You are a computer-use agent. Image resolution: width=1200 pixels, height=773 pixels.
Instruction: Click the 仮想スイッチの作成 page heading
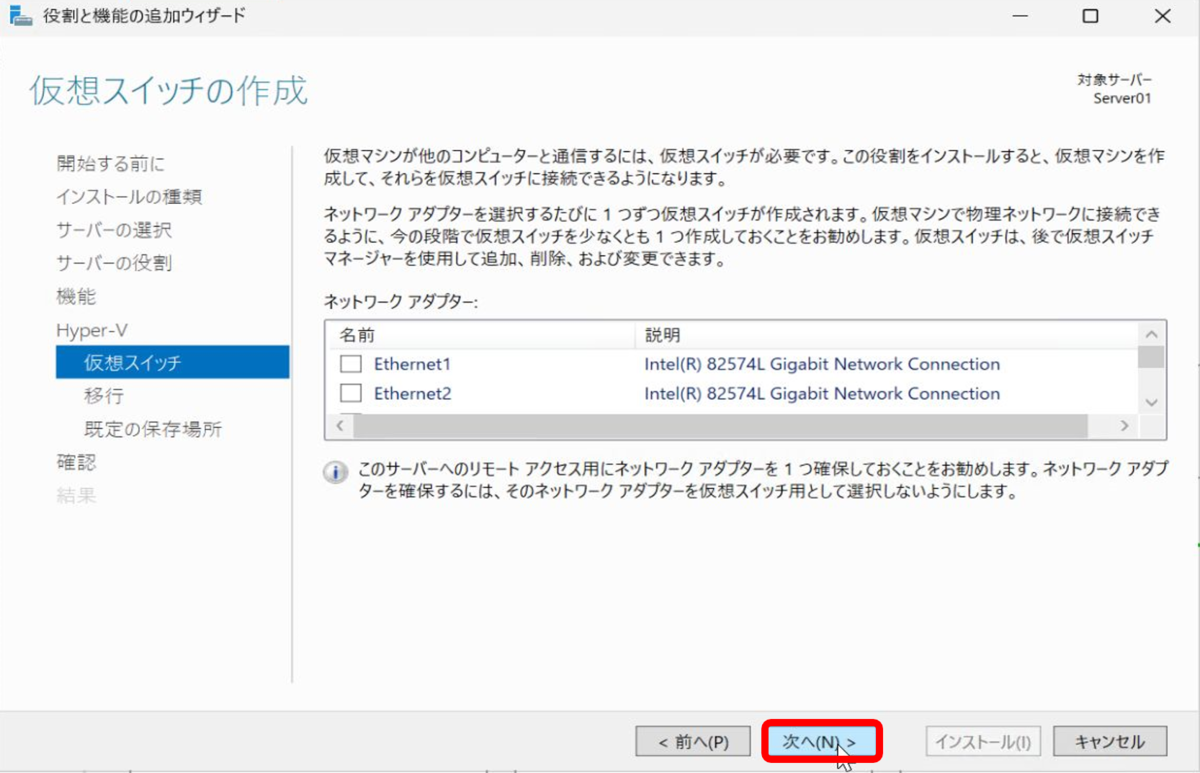(168, 90)
